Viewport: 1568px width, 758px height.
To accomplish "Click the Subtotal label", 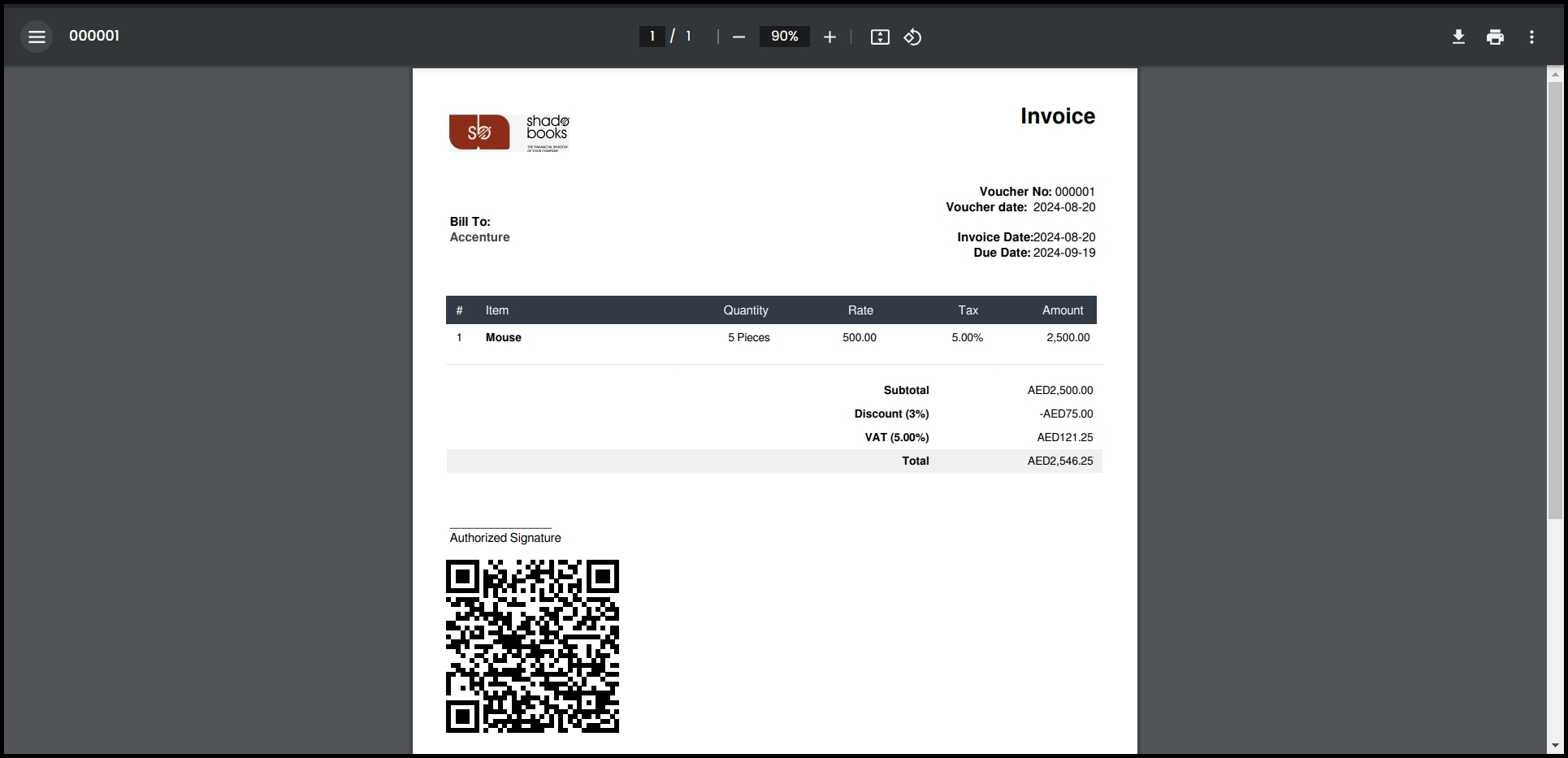I will click(907, 390).
